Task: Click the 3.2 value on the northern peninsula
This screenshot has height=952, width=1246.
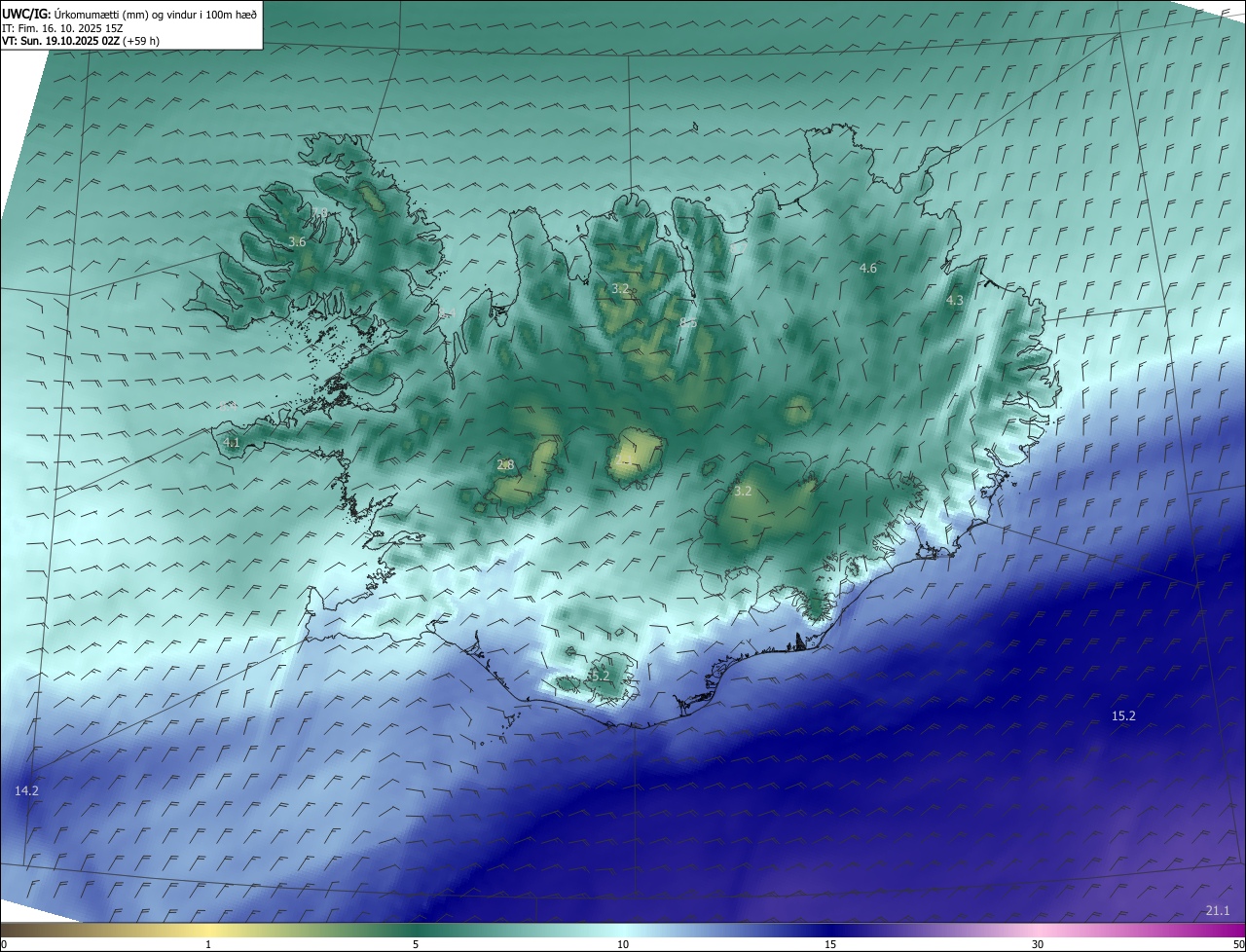Action: tap(620, 289)
